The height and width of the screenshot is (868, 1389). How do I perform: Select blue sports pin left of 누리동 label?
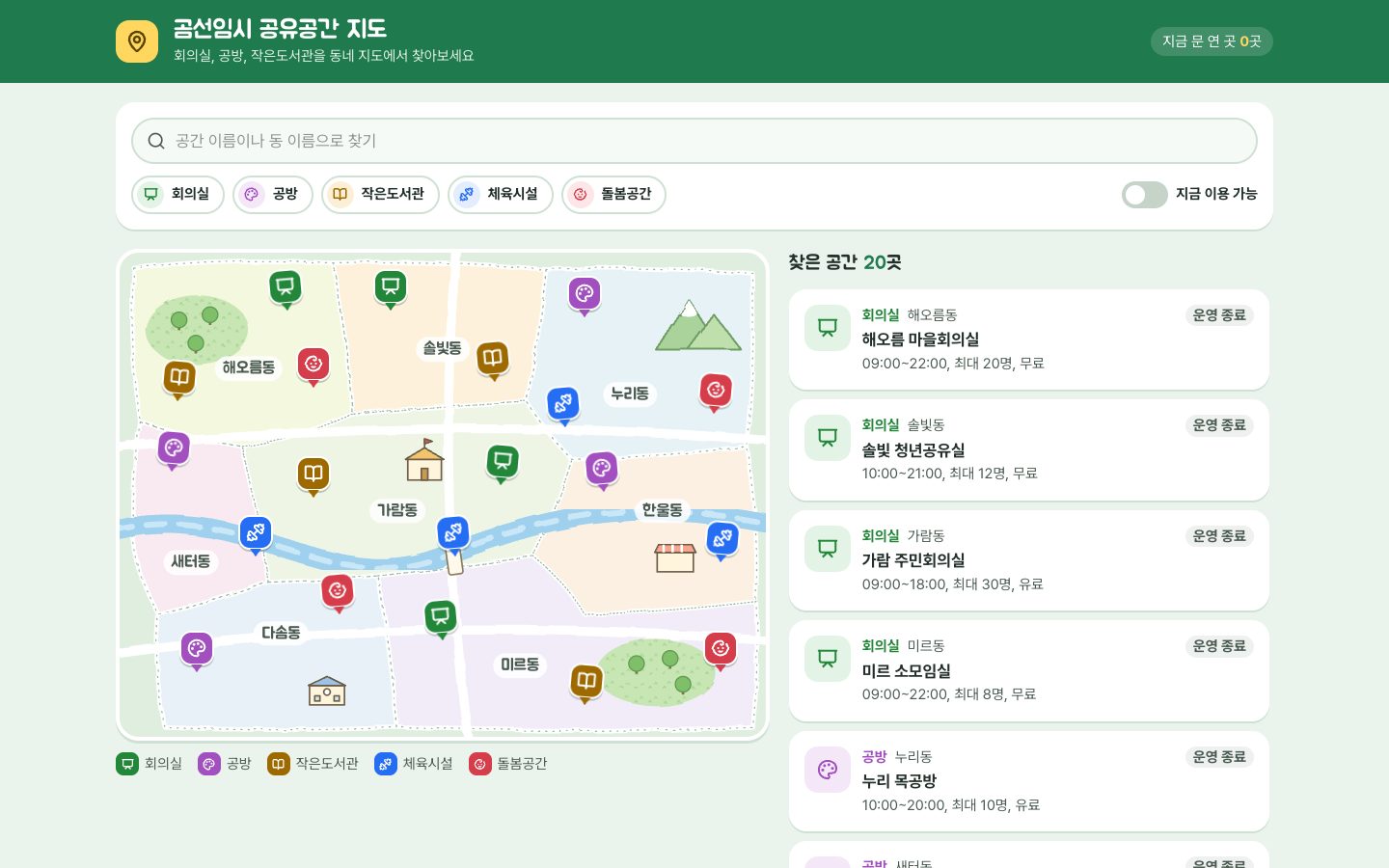(563, 406)
